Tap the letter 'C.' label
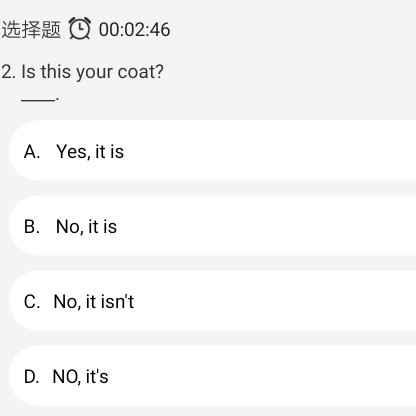Viewport: 416px width, 416px height. 32,302
